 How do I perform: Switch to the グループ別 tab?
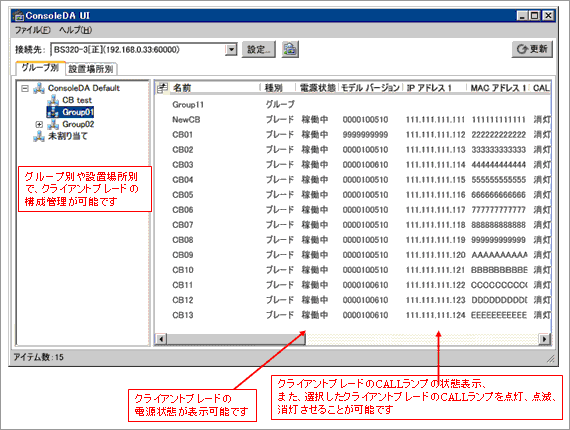(40, 68)
